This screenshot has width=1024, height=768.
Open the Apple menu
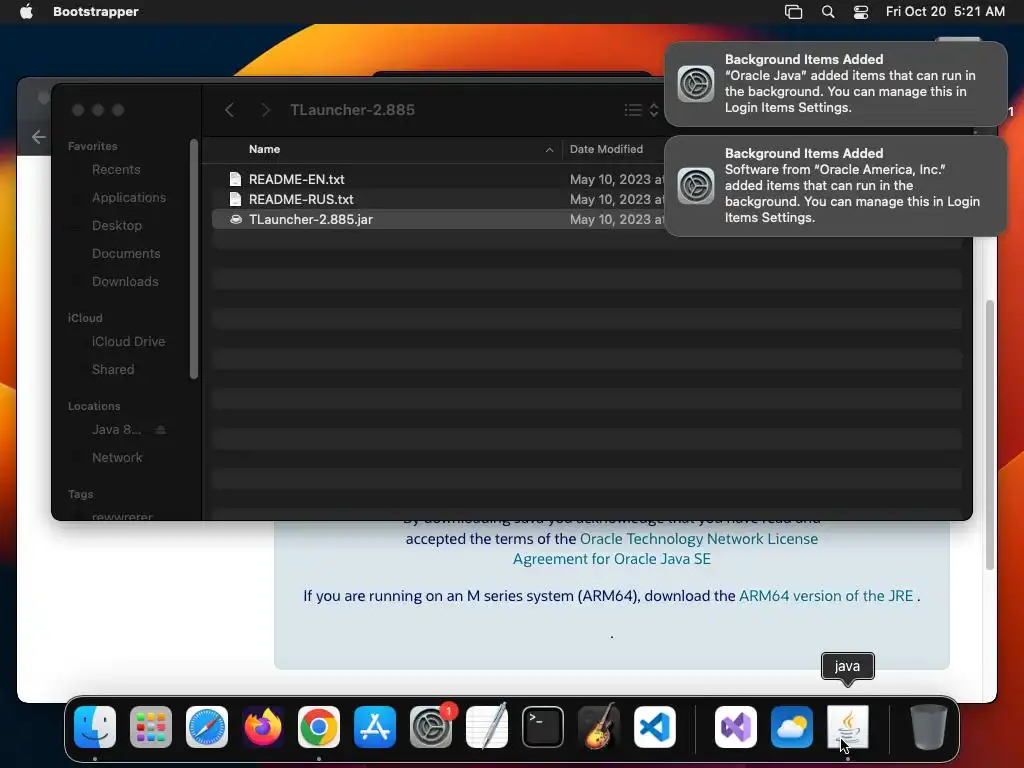point(26,12)
